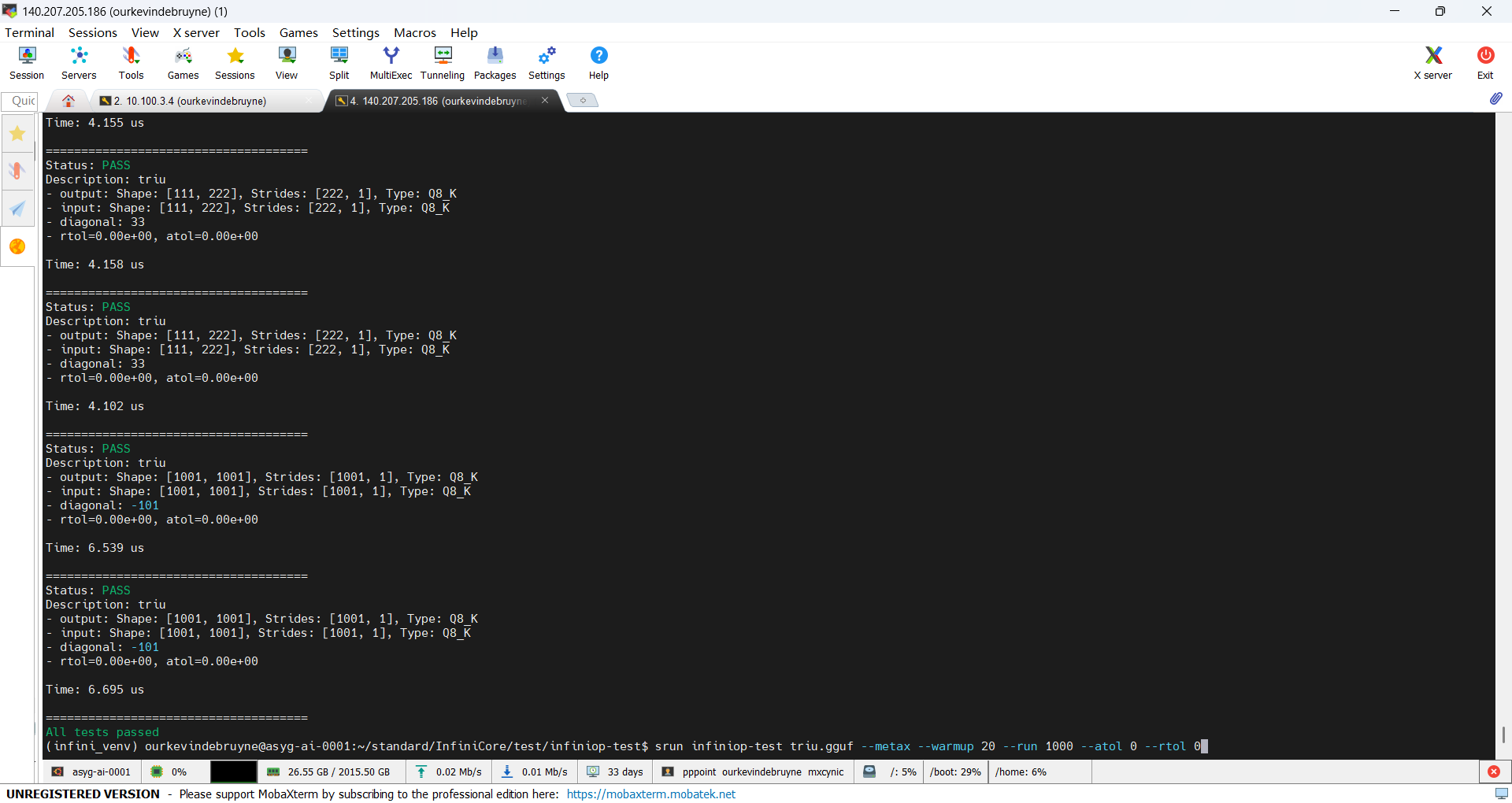Click the paperclip attachment icon
Screen dimensions: 1512x803
[x=1495, y=98]
